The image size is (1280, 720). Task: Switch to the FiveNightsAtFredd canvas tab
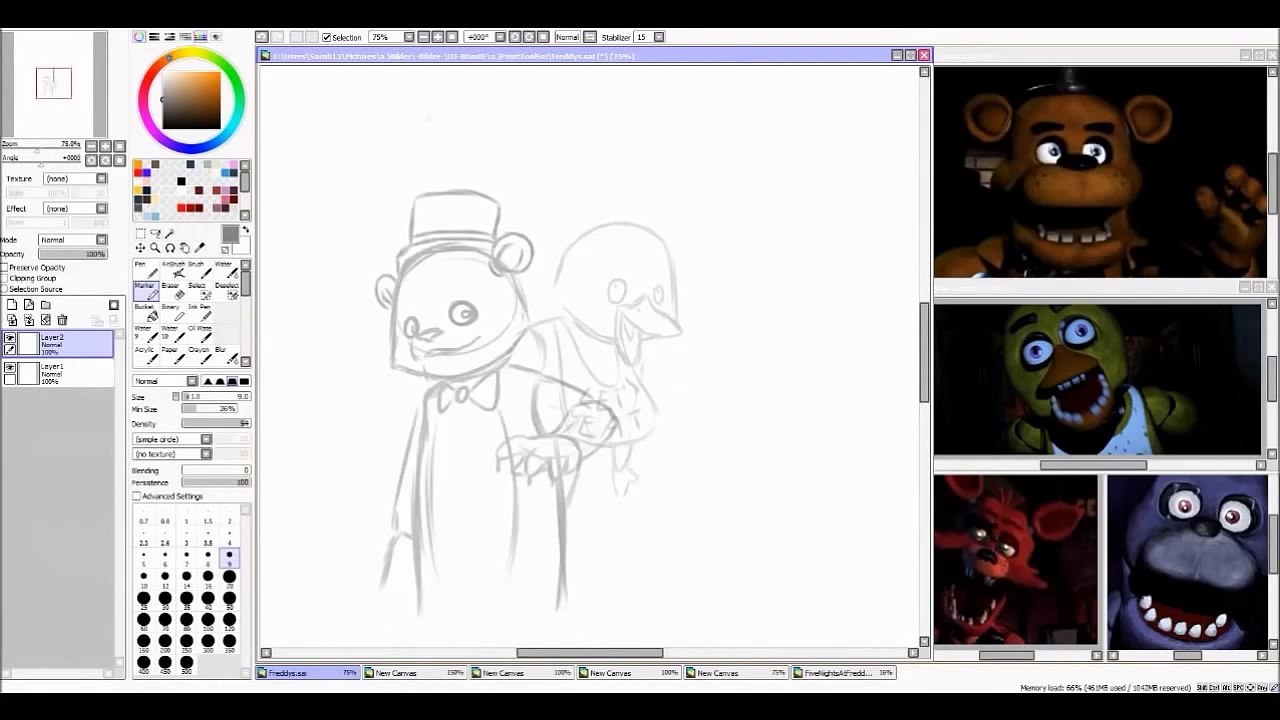coord(843,673)
